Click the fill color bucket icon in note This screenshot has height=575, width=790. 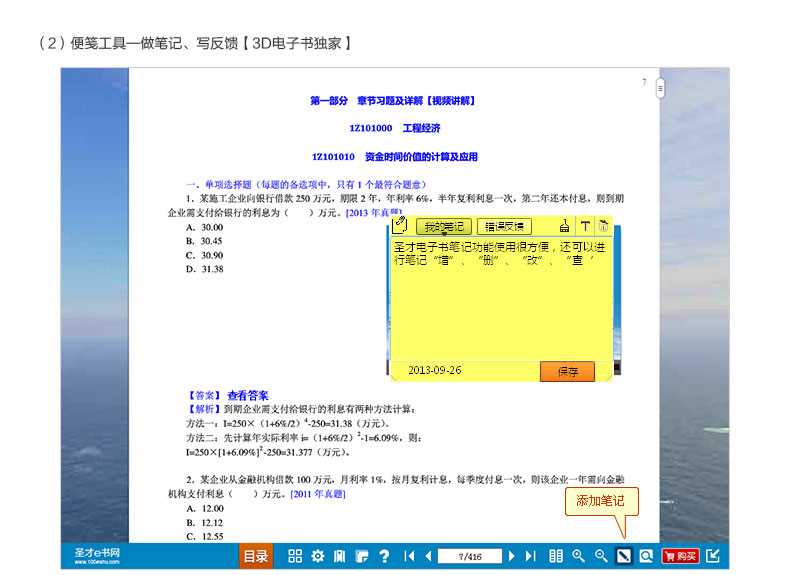(565, 227)
